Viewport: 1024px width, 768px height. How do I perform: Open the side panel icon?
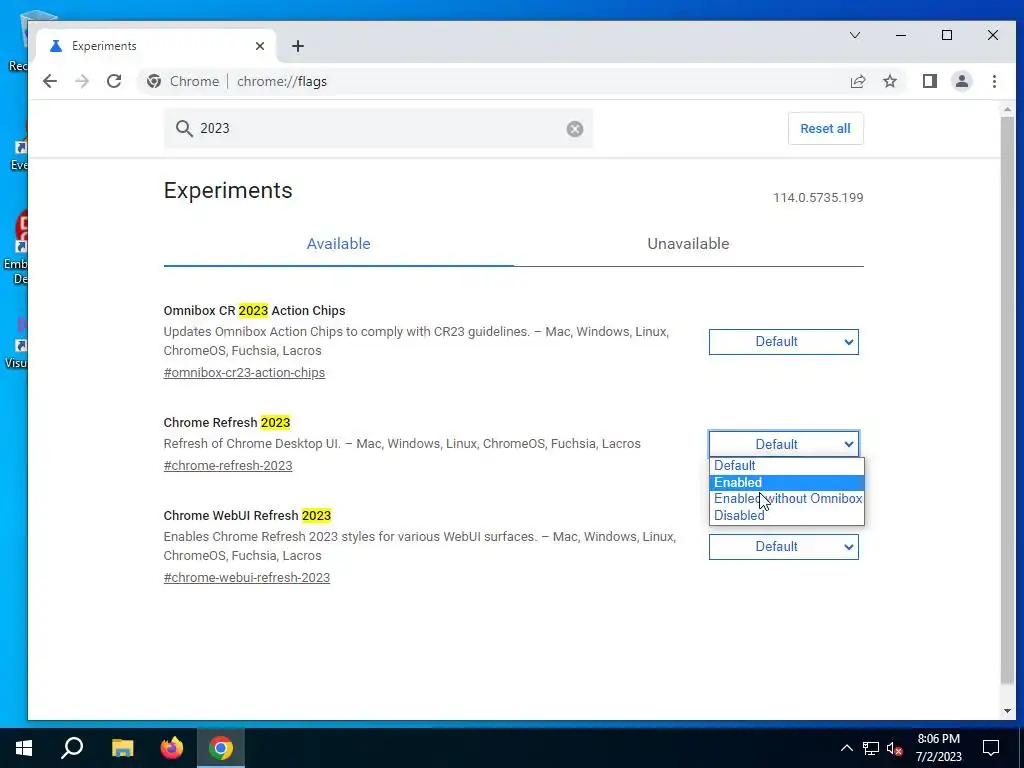[929, 81]
